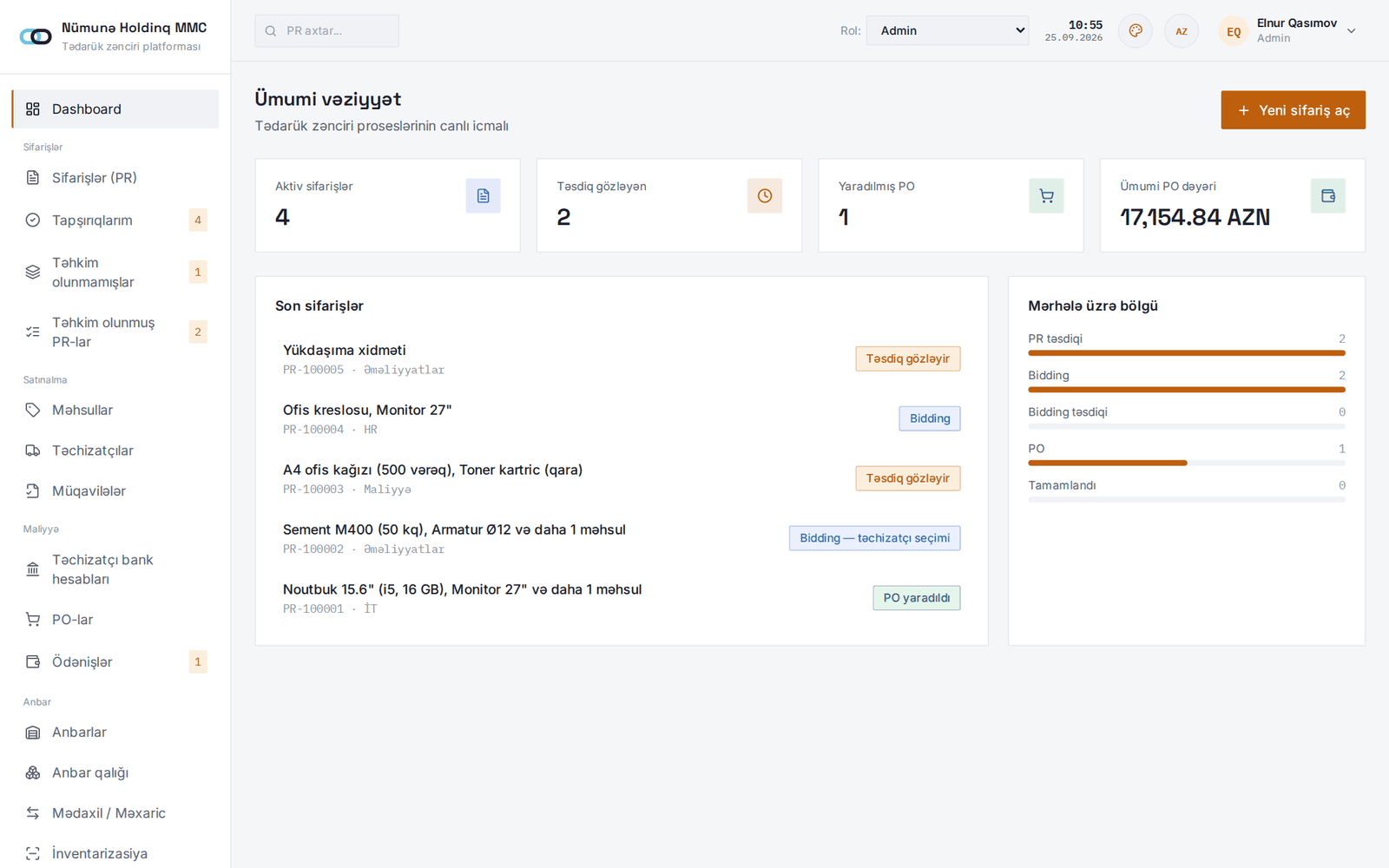Click the Sifarişlər (PR) document icon
1389x868 pixels.
[x=33, y=178]
